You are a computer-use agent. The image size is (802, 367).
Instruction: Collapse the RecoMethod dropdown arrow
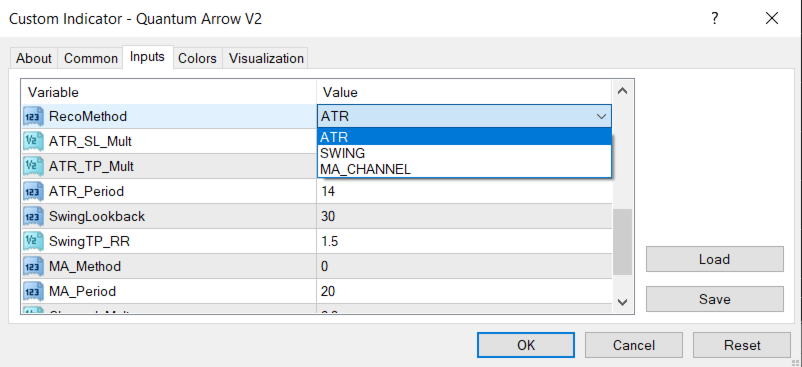pos(601,117)
